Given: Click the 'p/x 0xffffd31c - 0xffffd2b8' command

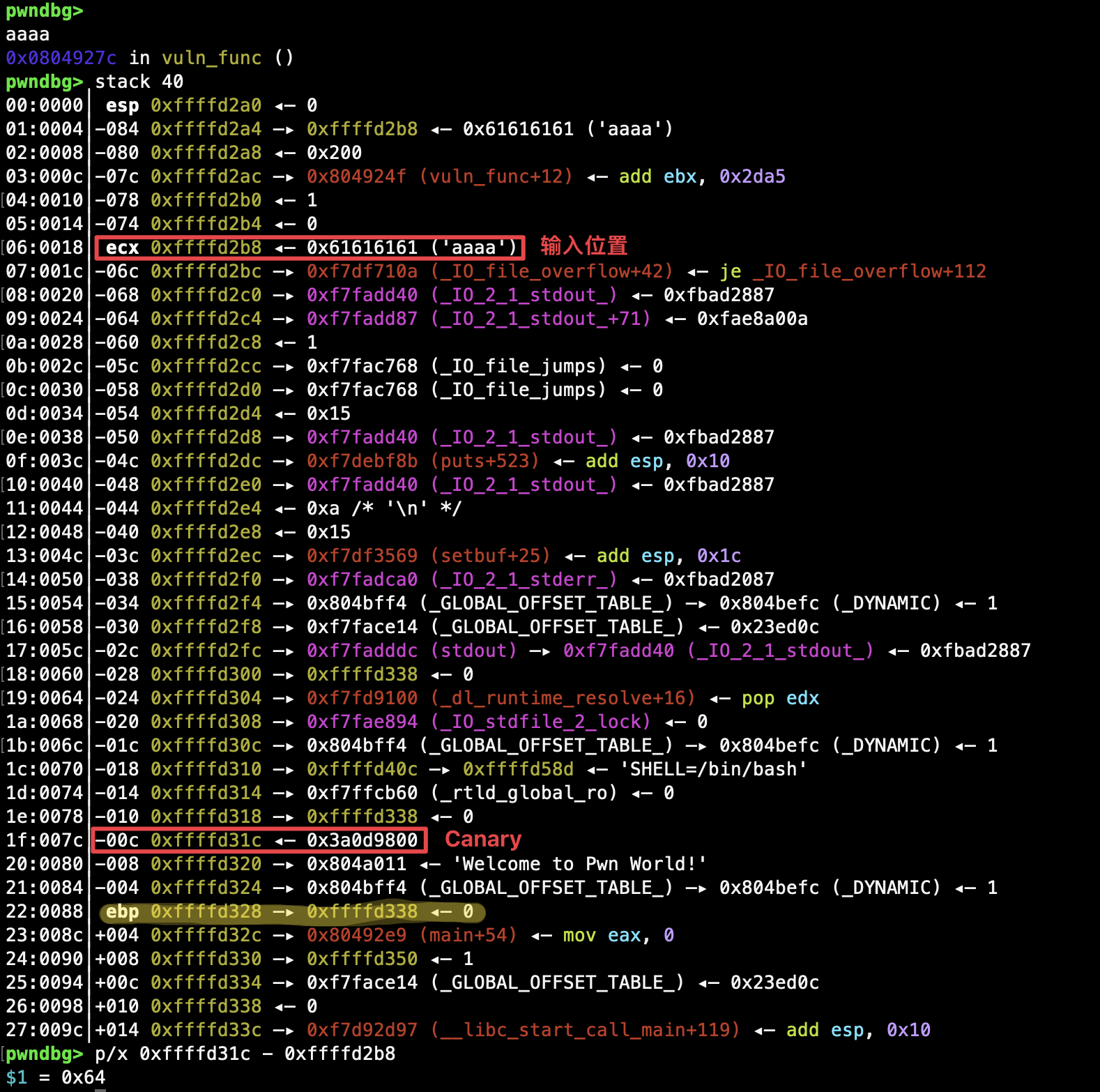Looking at the screenshot, I should point(245,1054).
